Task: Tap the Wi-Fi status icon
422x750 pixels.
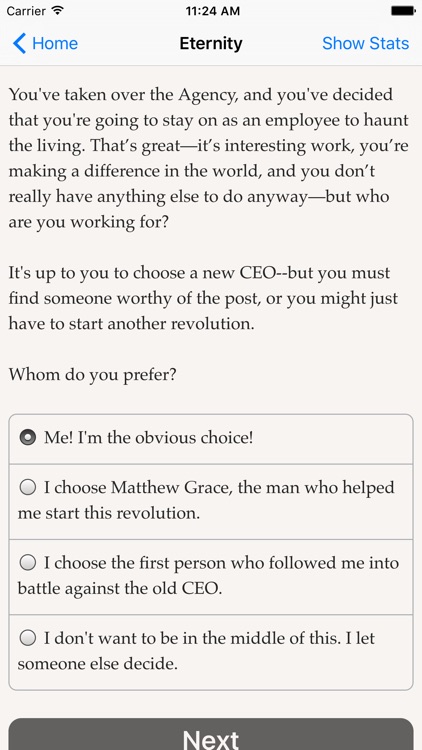Action: pos(58,11)
